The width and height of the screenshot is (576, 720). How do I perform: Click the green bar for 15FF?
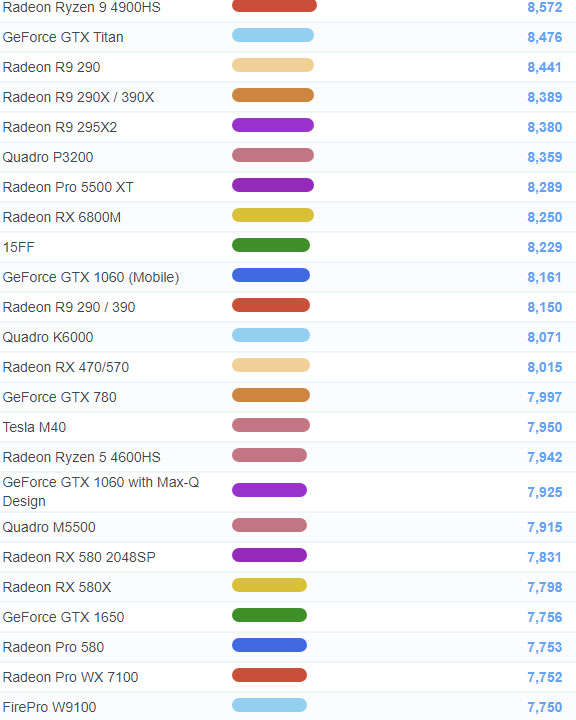(271, 245)
